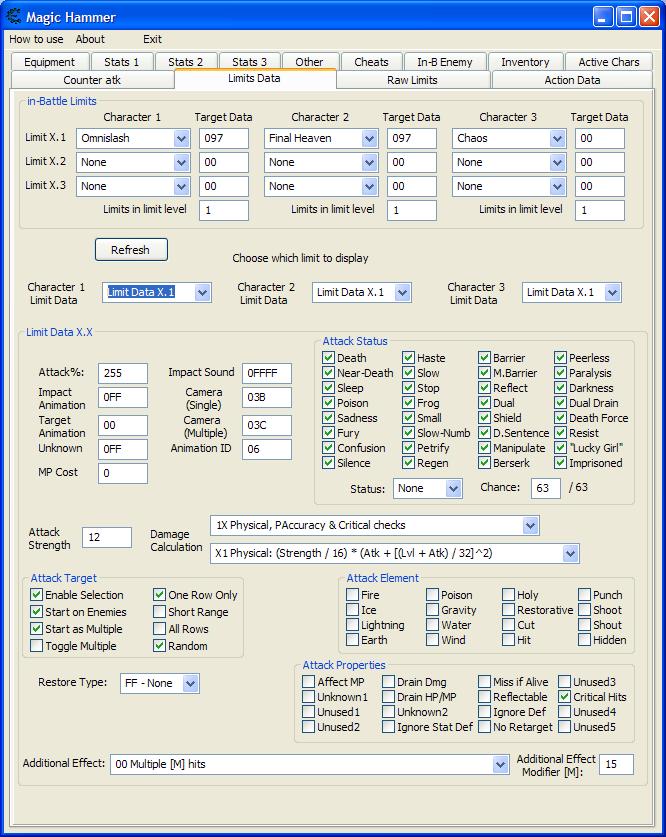Click the Magic Hammer app icon in title bar

(13, 16)
